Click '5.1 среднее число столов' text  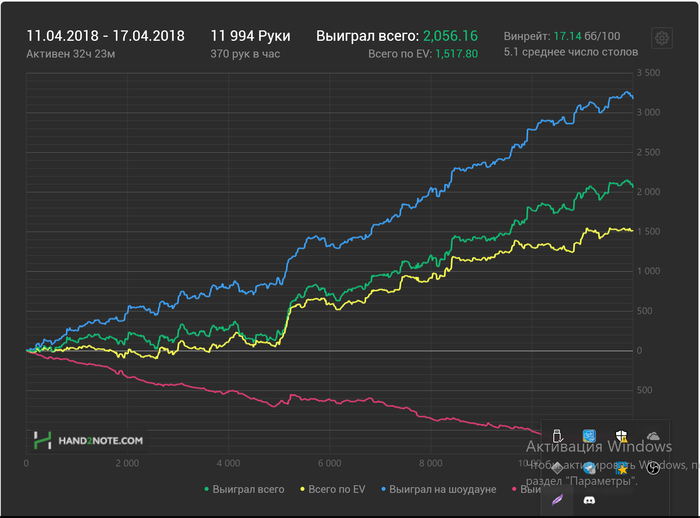click(571, 52)
